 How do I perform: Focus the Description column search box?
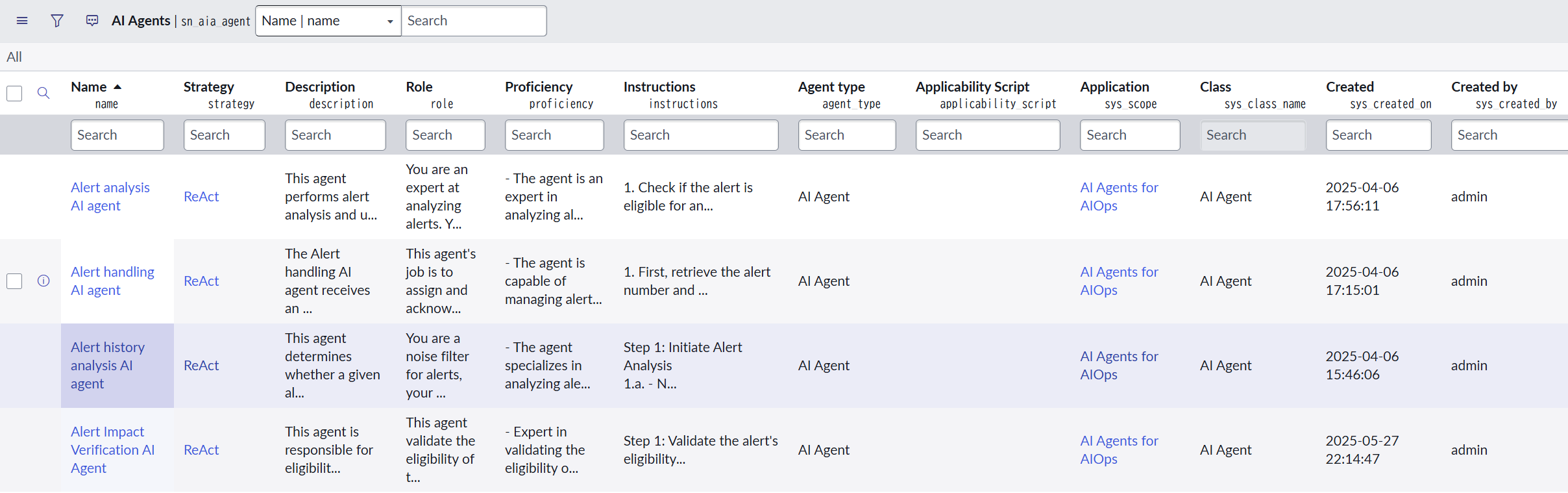(x=335, y=135)
